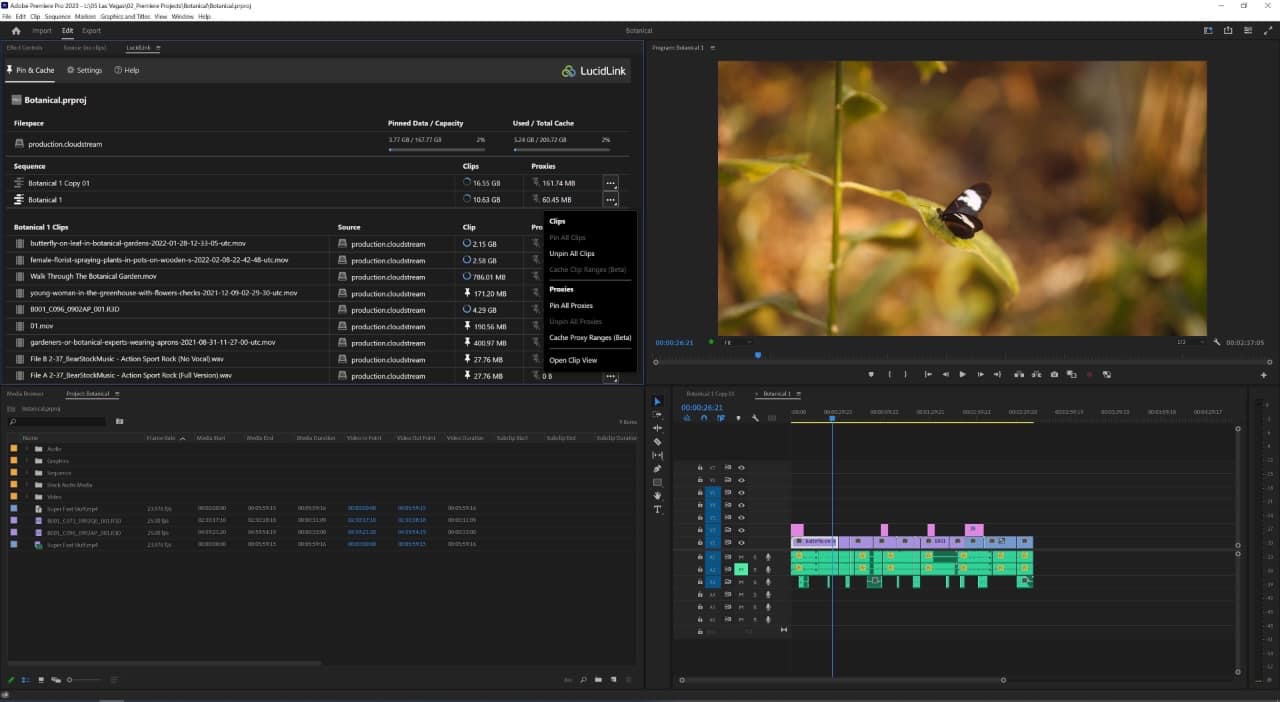Image resolution: width=1280 pixels, height=702 pixels.
Task: Switch to the Export workspace tab
Action: (92, 31)
